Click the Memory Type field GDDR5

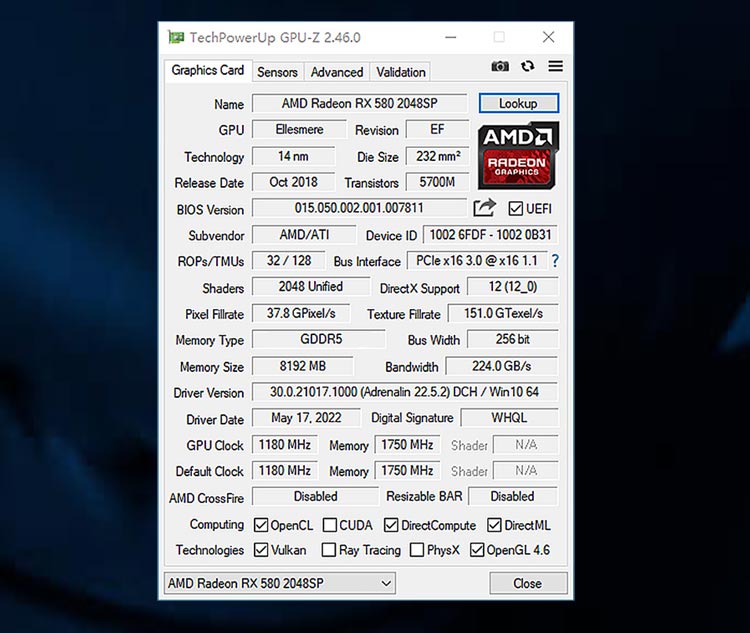[x=319, y=339]
